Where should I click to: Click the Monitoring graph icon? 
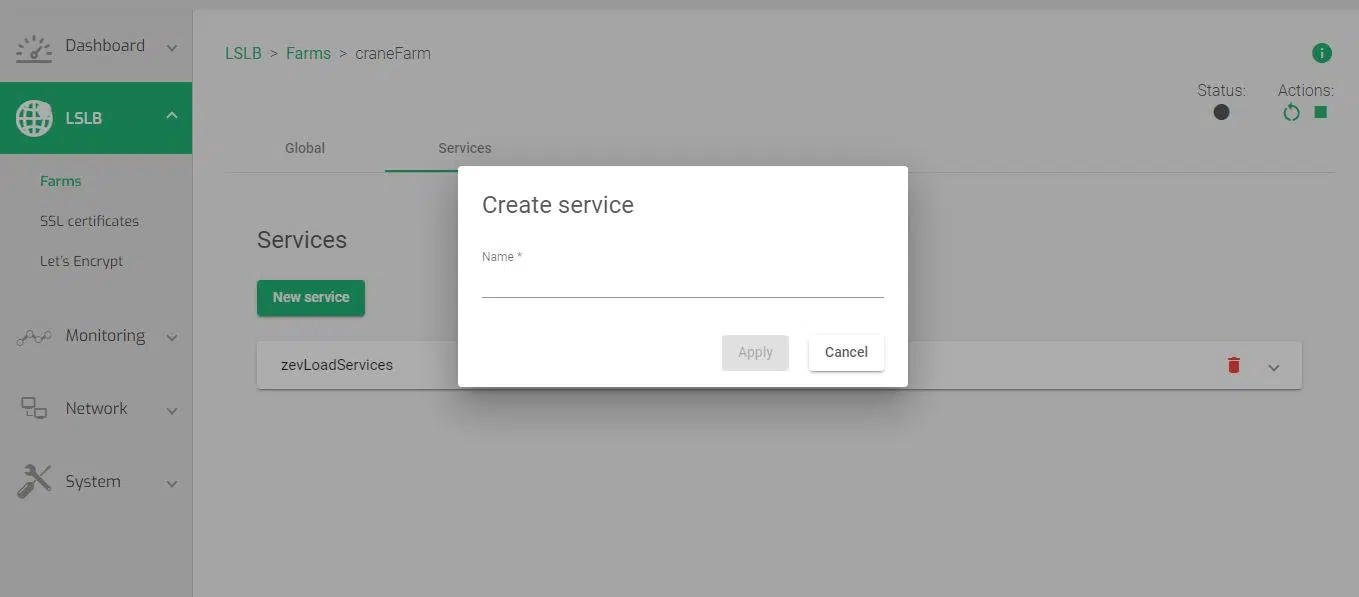pos(34,337)
